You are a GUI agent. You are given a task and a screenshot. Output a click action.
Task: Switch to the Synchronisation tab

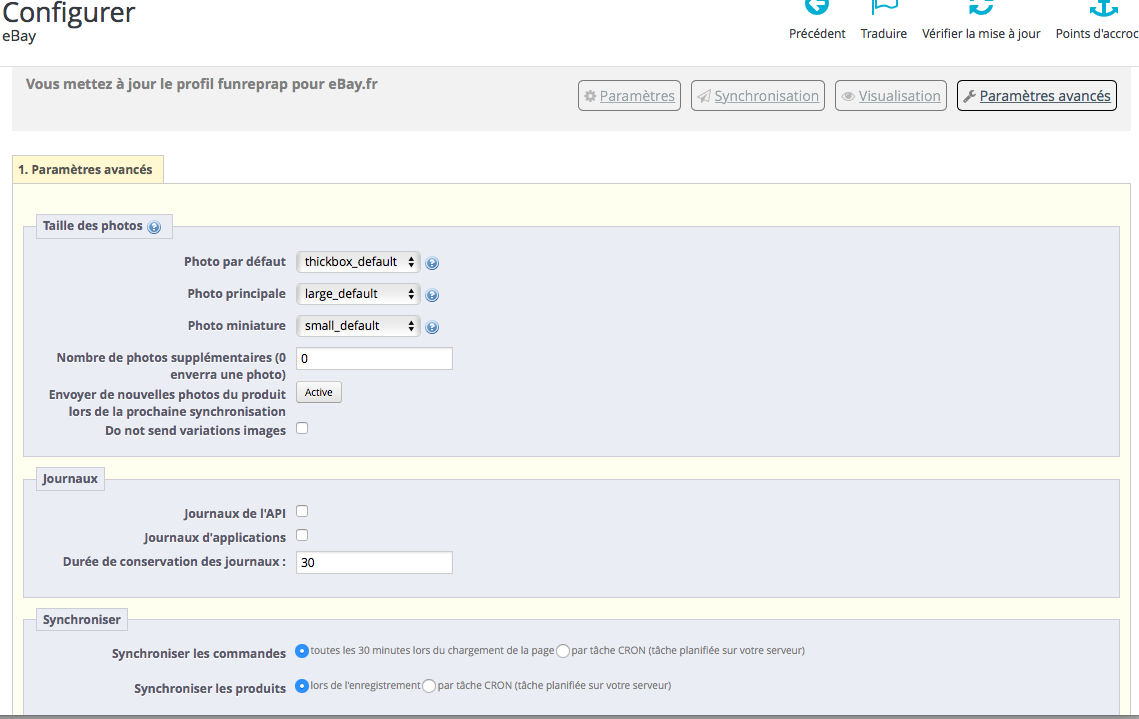758,96
